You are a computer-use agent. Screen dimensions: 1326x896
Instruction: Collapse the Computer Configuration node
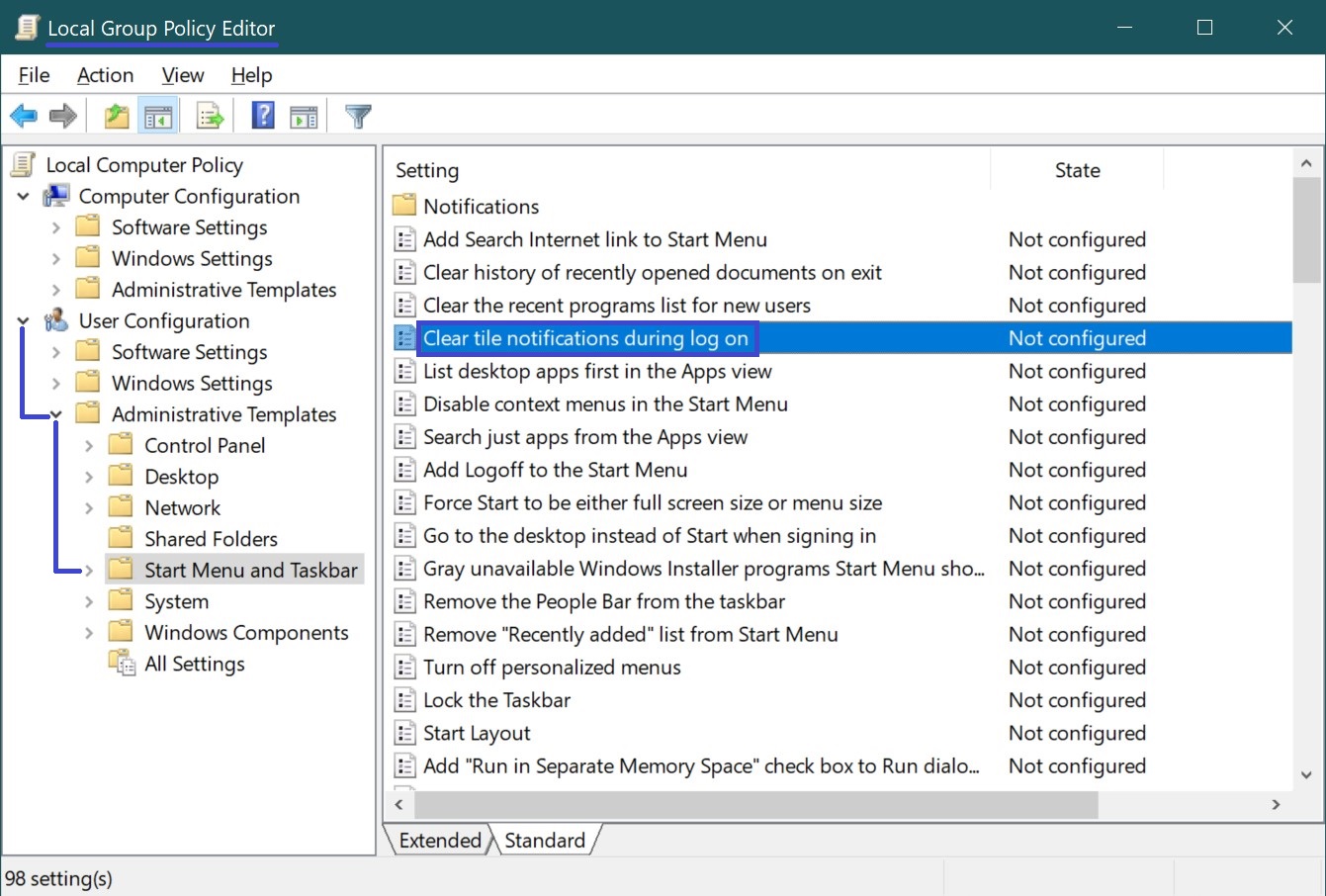coord(23,197)
